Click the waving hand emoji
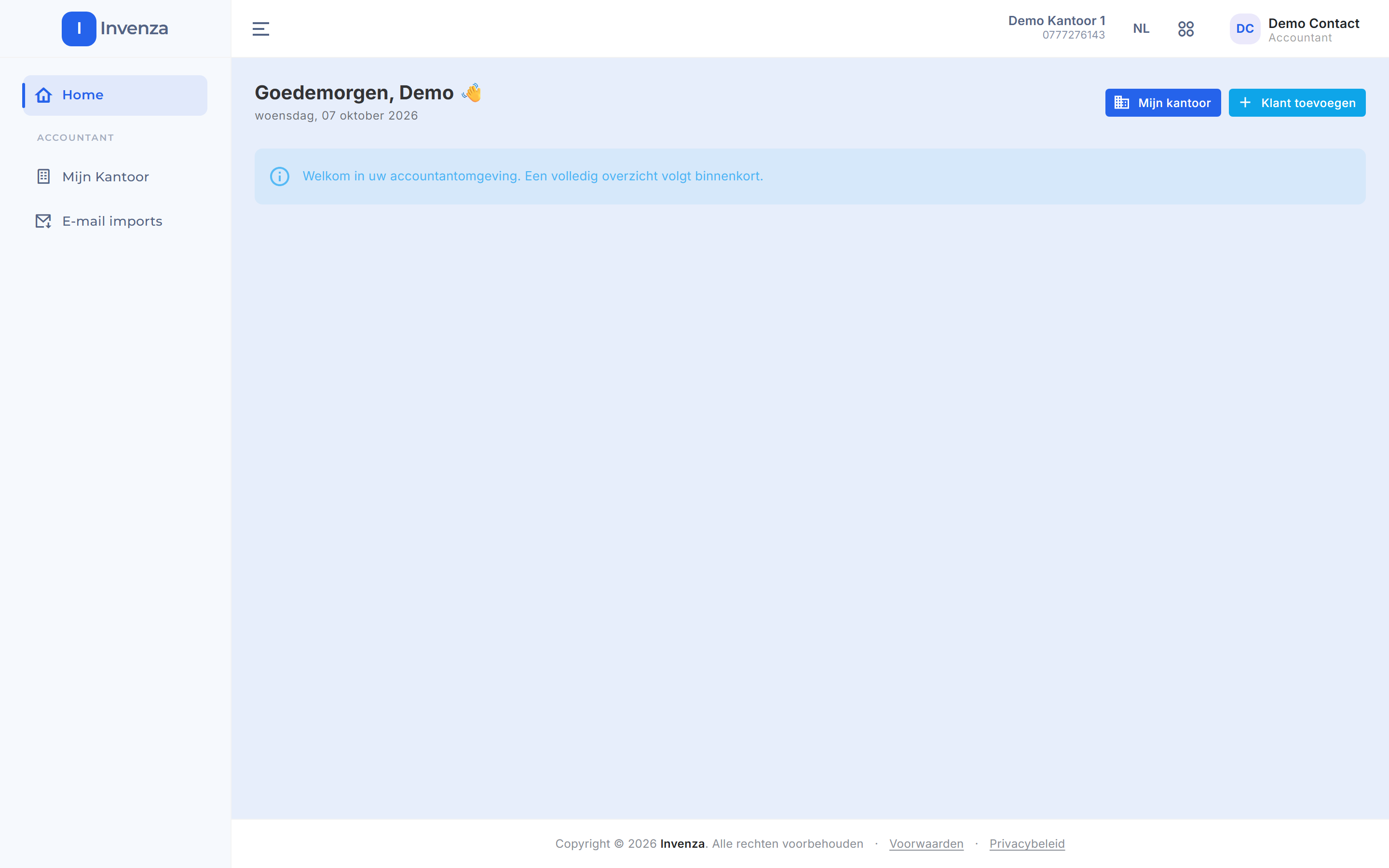The height and width of the screenshot is (868, 1389). tap(472, 93)
